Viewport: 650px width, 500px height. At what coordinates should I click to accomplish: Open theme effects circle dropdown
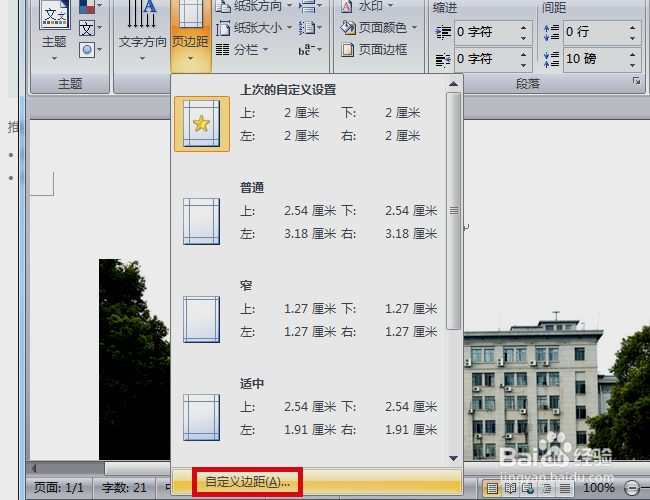(x=90, y=50)
